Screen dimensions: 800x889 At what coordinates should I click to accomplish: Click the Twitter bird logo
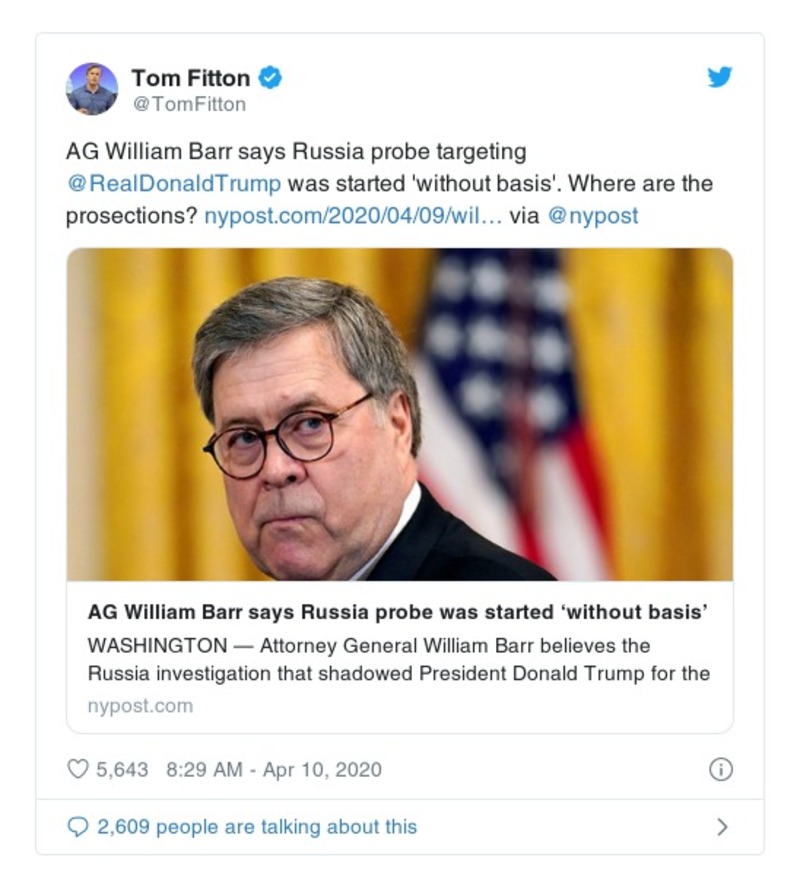[x=720, y=77]
